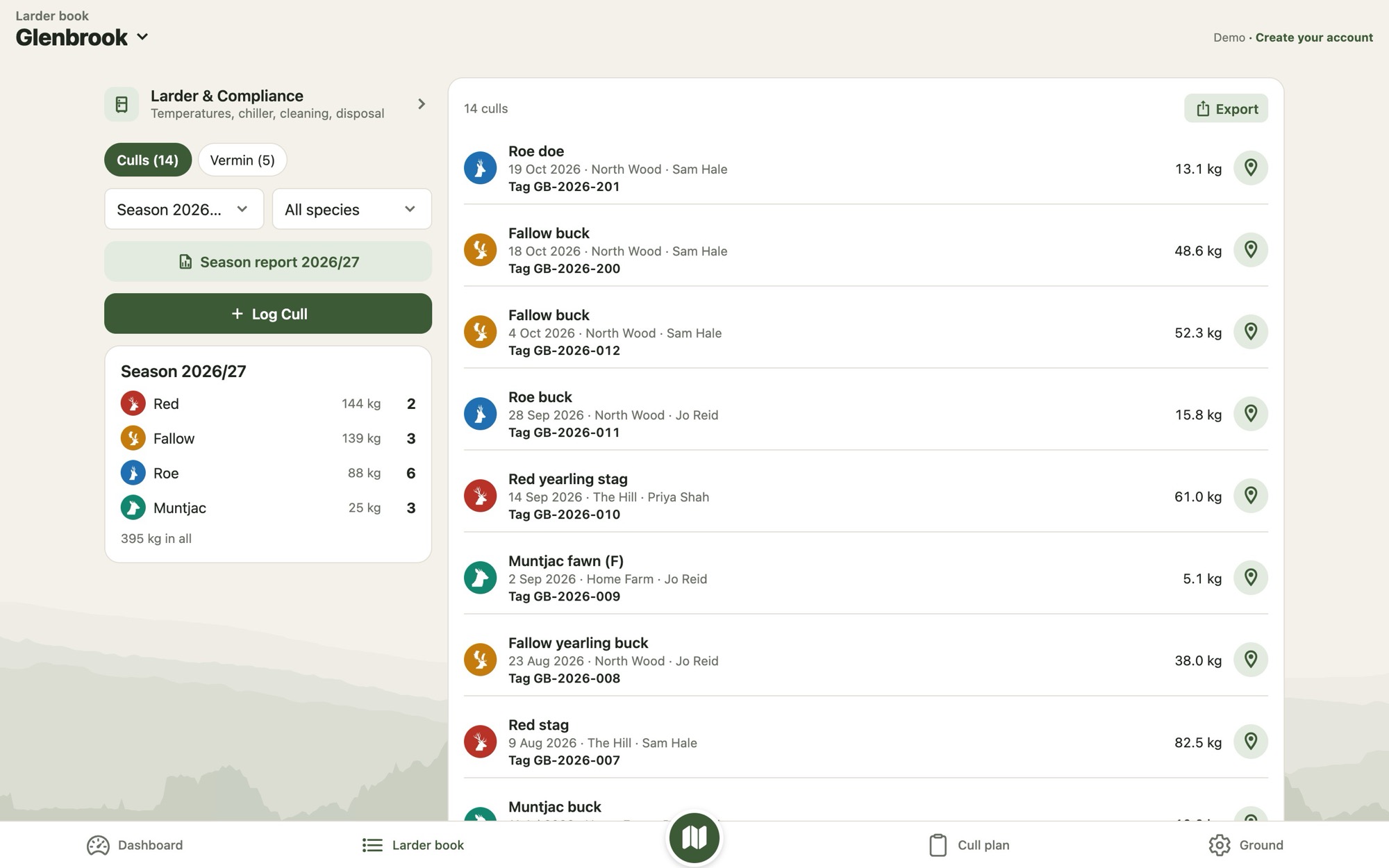Click the Roe doe species icon
Viewport: 1389px width, 868px height.
480,168
